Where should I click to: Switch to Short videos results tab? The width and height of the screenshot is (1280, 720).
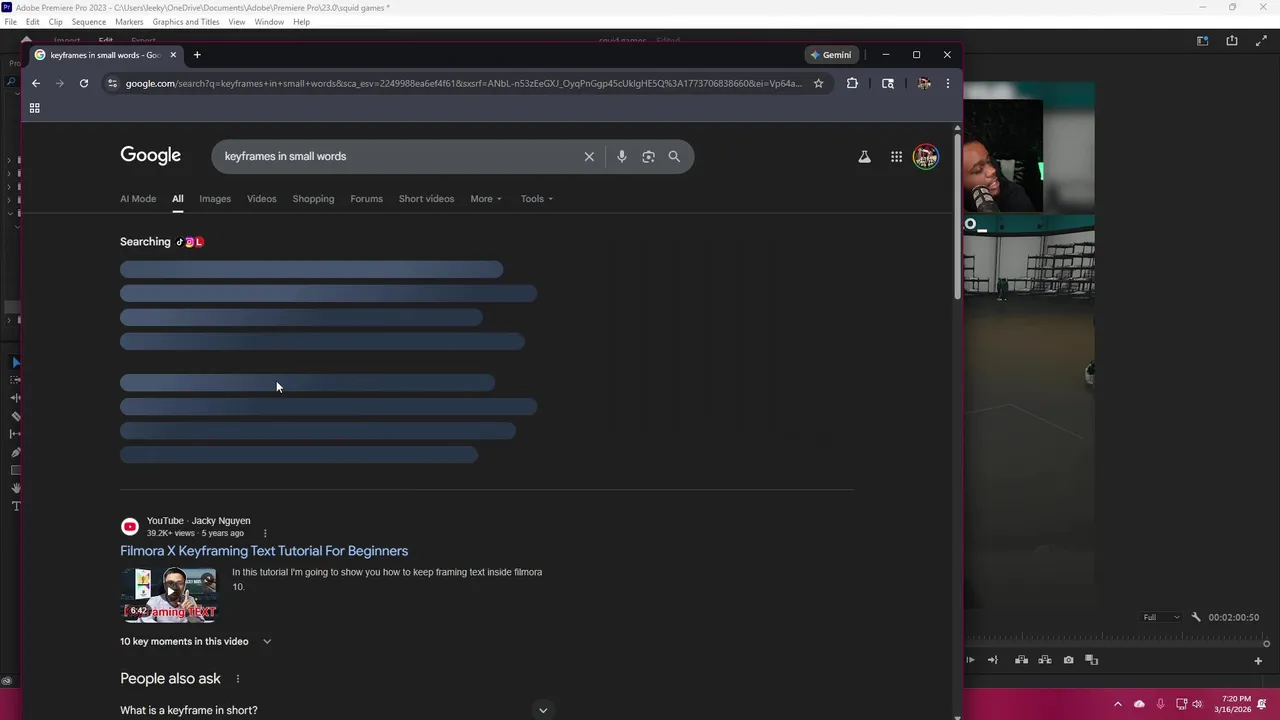[x=426, y=198]
